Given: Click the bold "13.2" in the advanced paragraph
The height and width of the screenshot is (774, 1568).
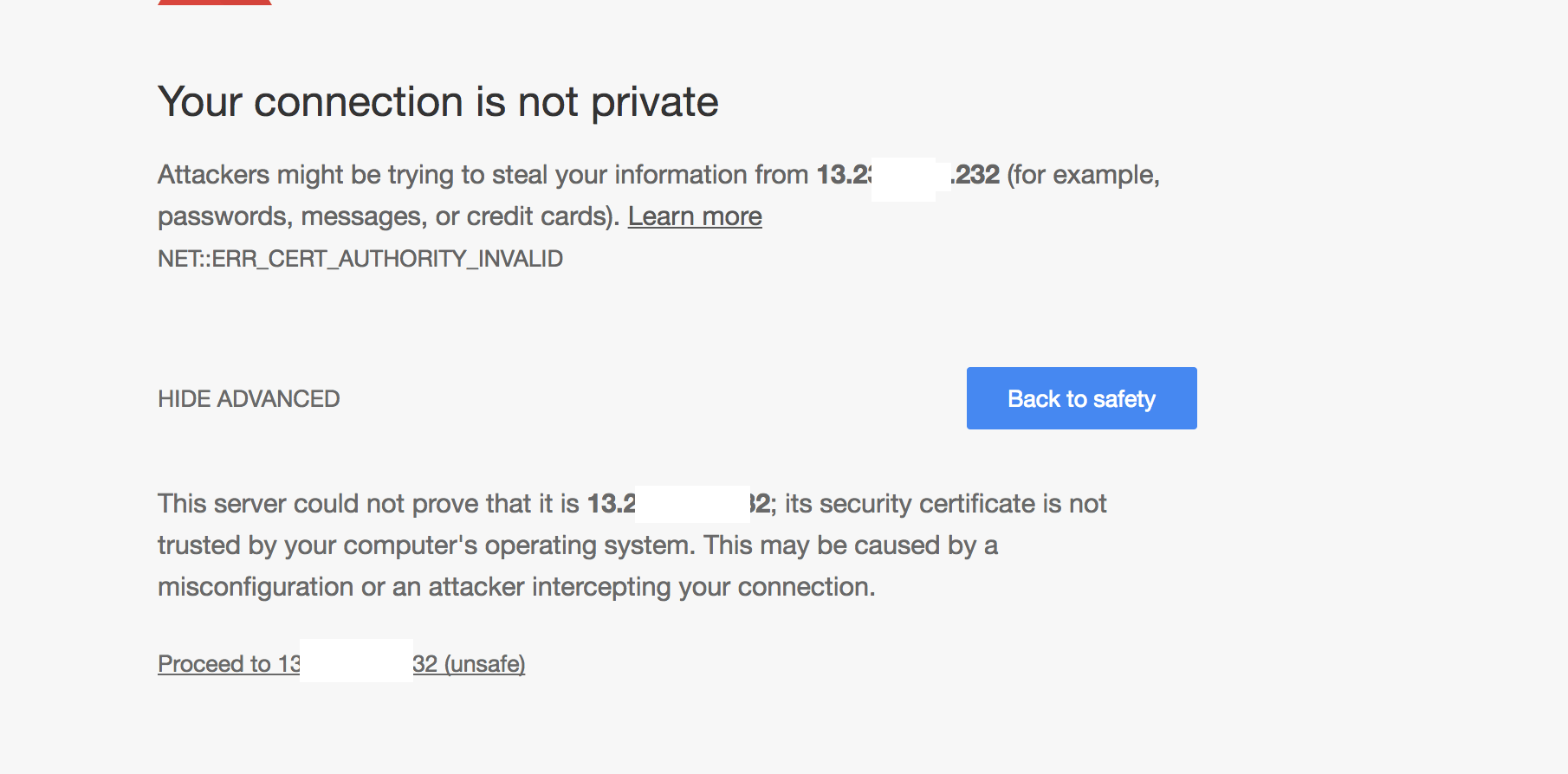Looking at the screenshot, I should point(611,504).
